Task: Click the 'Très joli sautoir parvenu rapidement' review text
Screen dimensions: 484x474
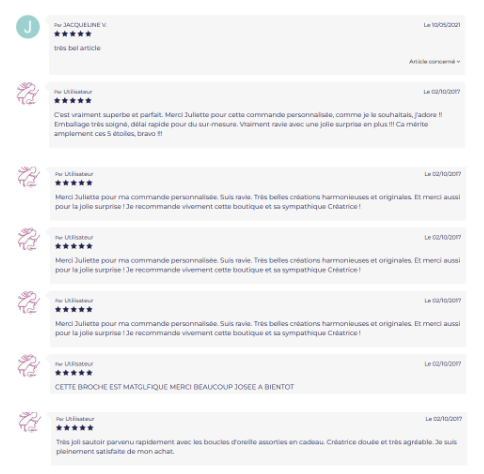Action: pyautogui.click(x=256, y=447)
